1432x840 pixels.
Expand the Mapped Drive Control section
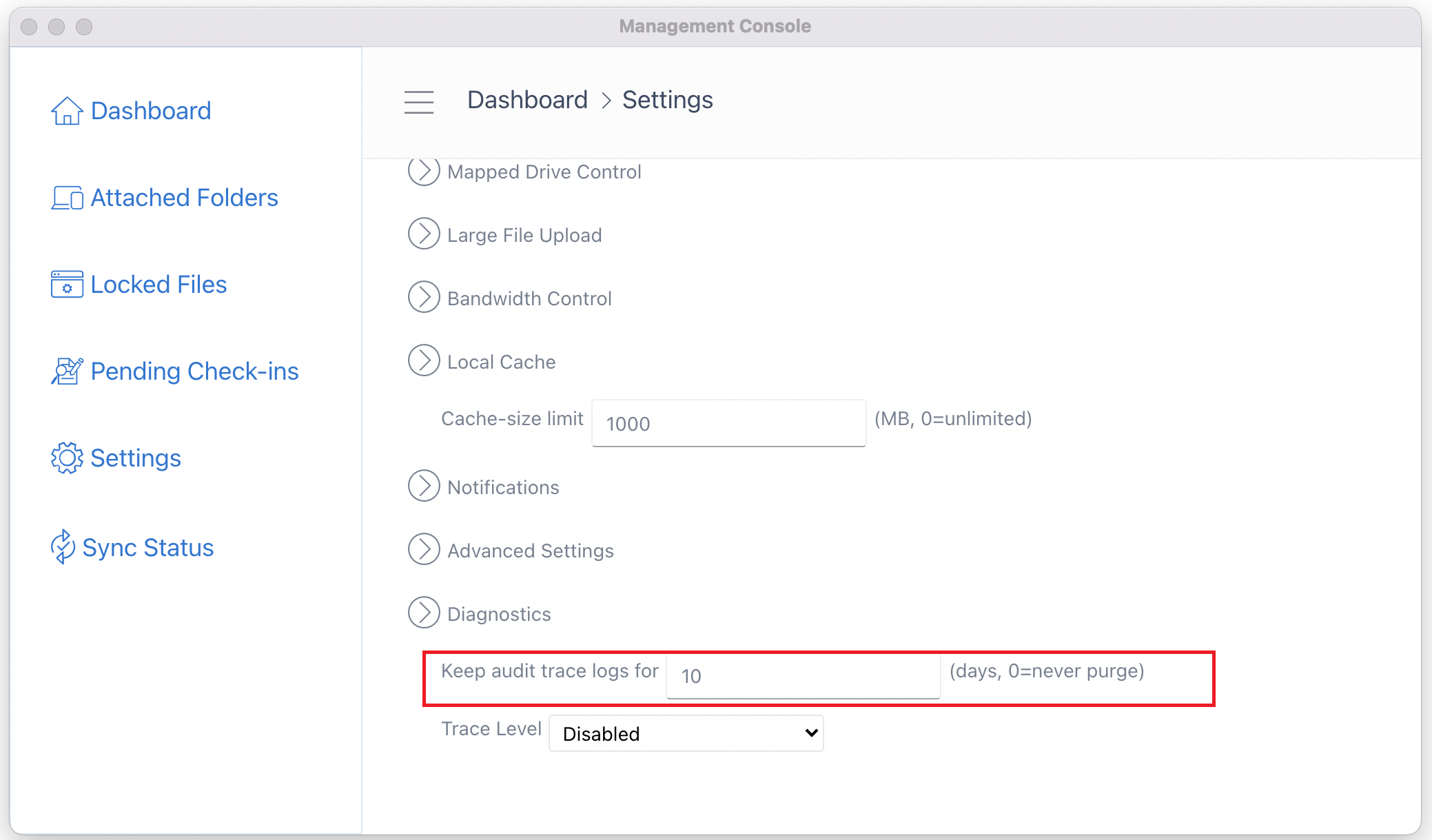pos(424,171)
